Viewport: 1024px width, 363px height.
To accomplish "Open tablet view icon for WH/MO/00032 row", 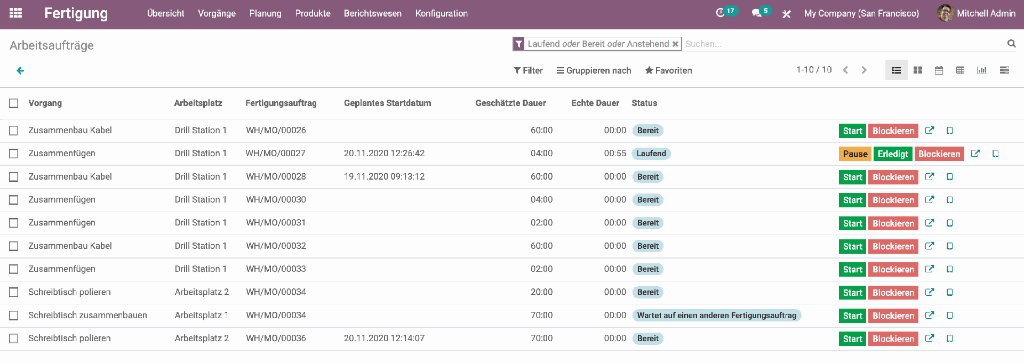I will [x=950, y=246].
